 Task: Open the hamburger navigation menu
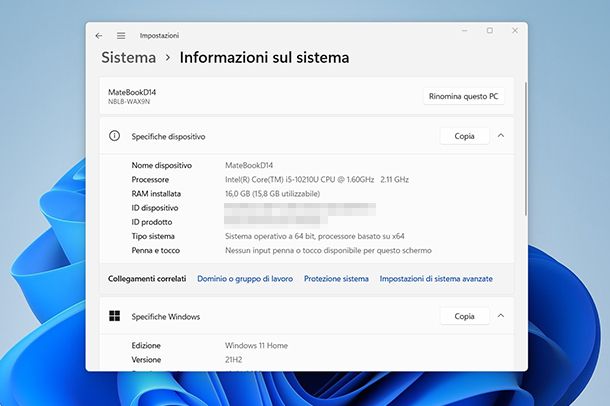point(121,36)
